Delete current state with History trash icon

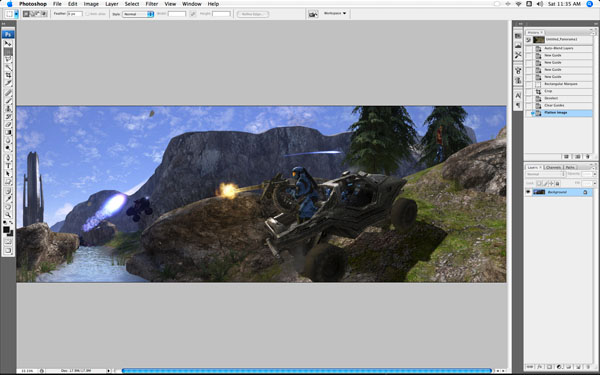point(588,157)
